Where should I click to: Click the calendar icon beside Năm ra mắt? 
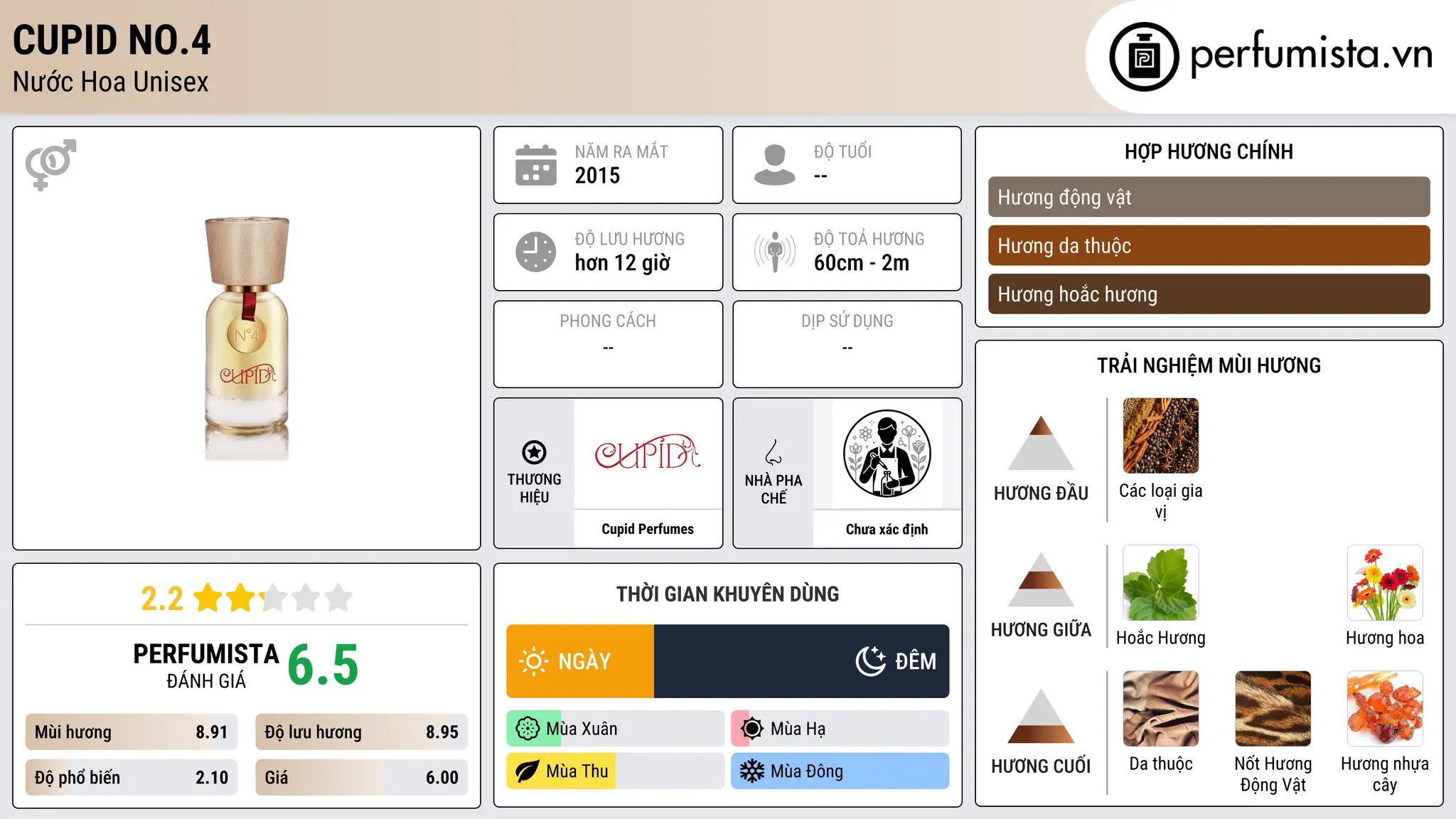[536, 165]
